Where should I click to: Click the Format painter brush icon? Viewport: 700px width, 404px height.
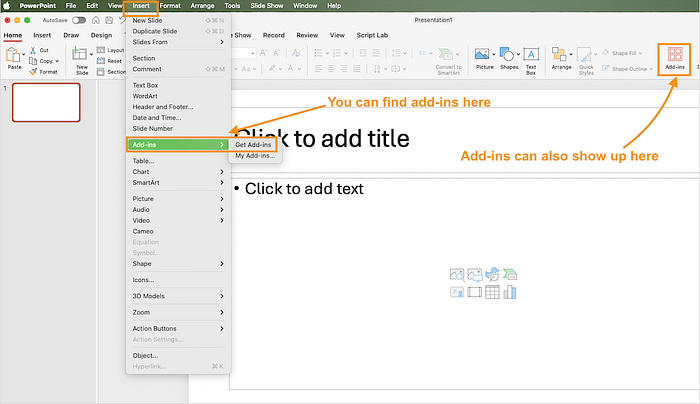pos(33,71)
